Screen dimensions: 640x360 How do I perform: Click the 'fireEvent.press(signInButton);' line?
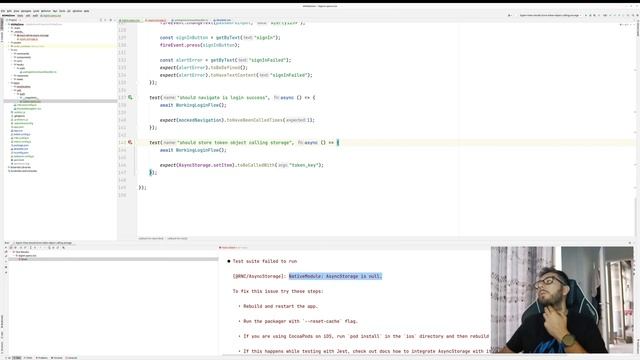[200, 45]
